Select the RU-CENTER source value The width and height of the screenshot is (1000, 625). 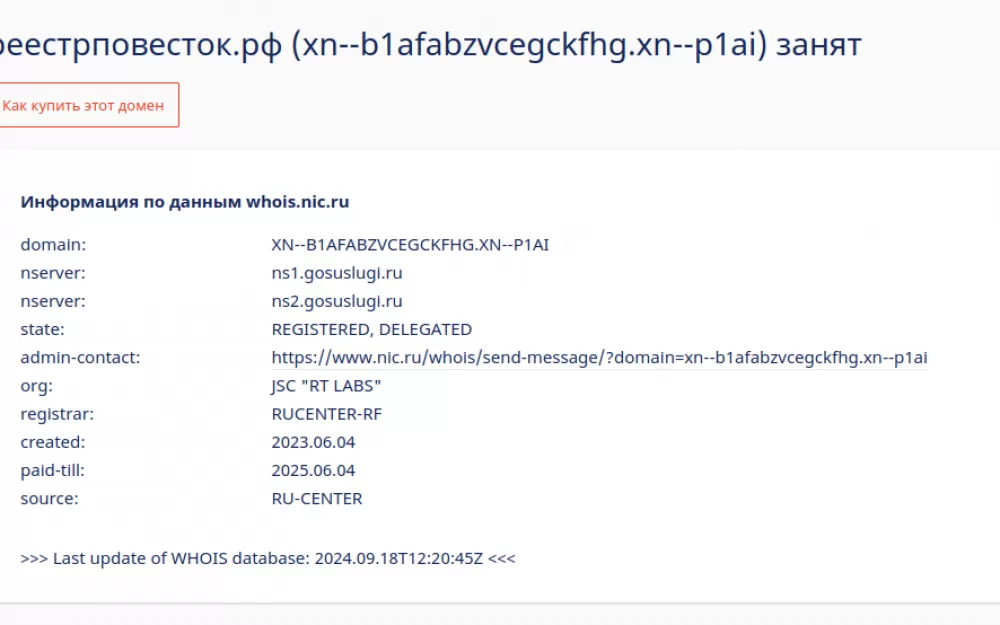(316, 498)
